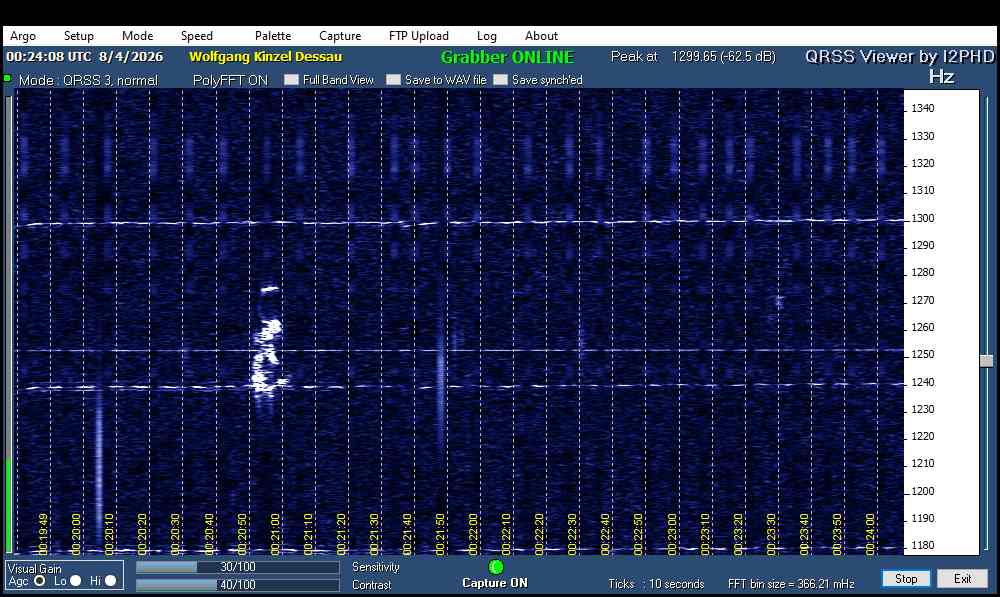Click the small green mode status indicator
The width and height of the screenshot is (1000, 597).
pos(7,78)
